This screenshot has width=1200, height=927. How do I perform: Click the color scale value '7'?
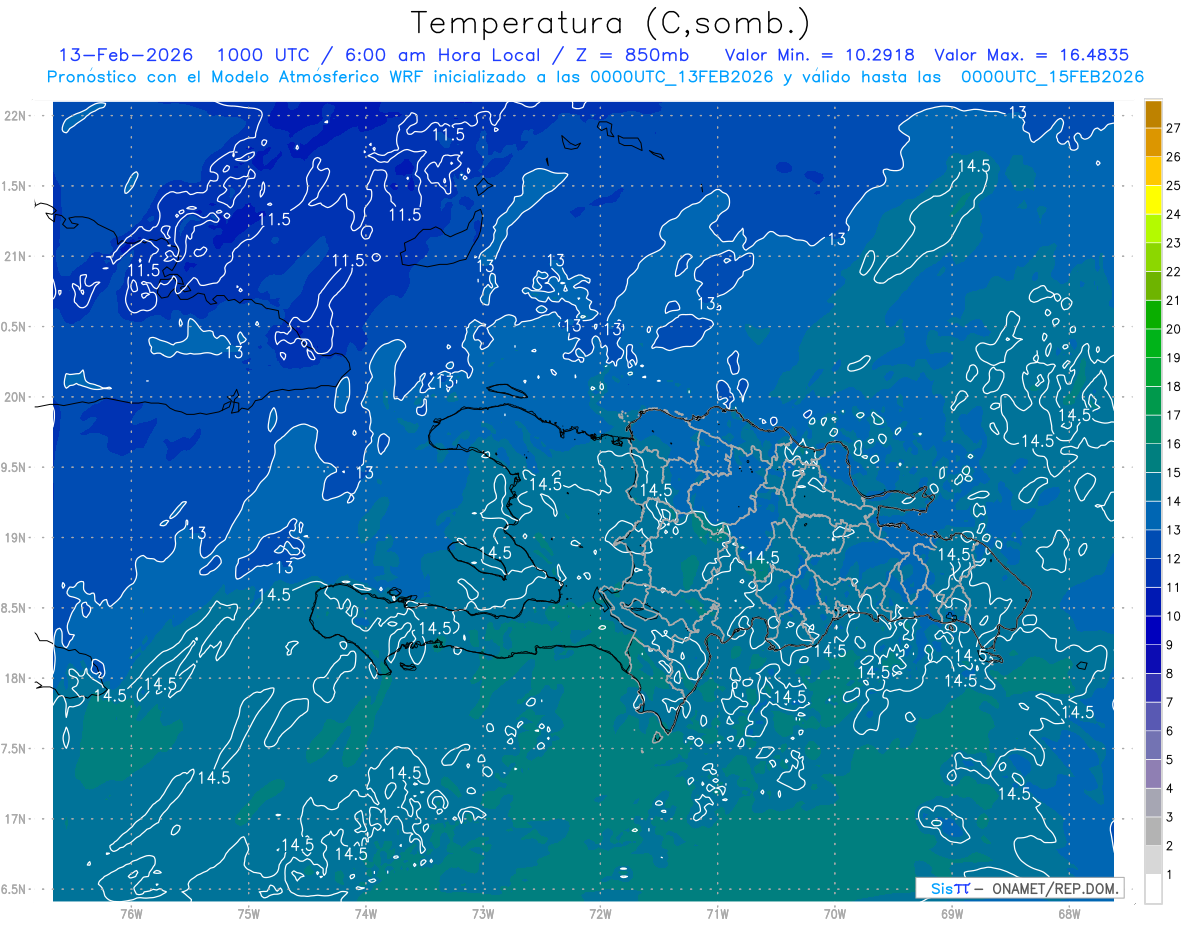[1169, 702]
